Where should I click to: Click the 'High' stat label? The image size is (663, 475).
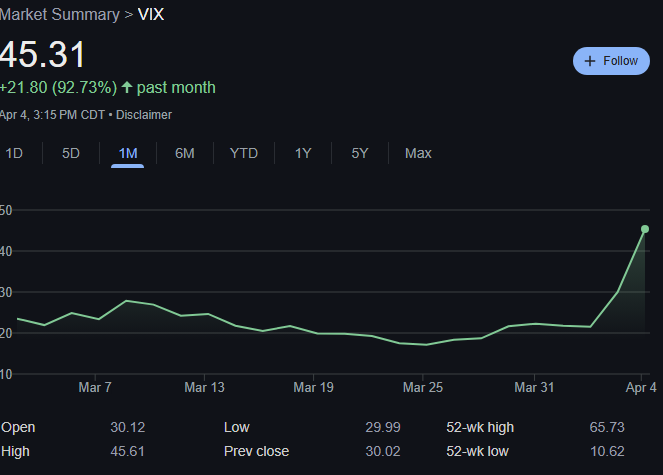(x=15, y=451)
